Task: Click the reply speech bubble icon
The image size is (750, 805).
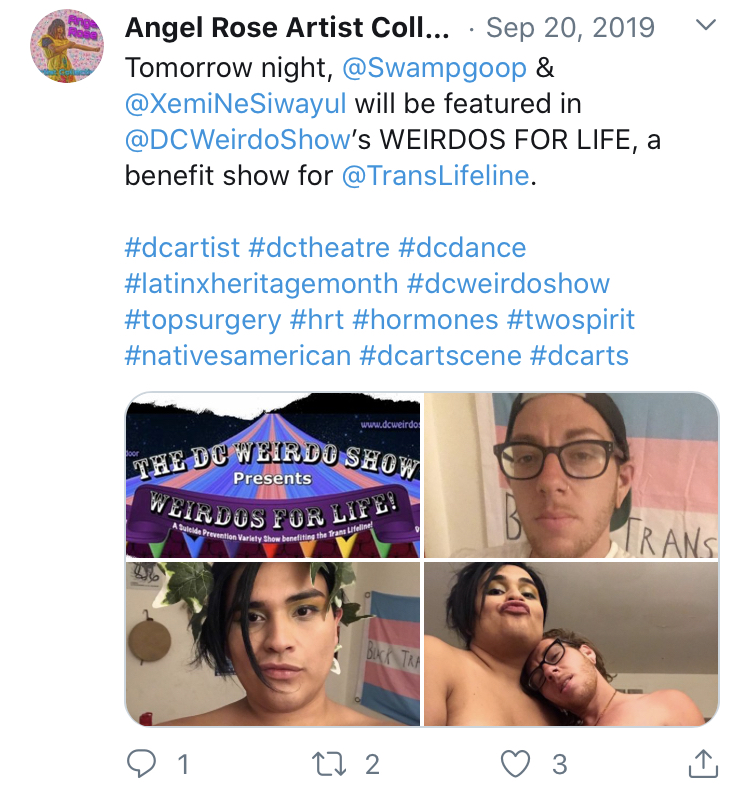Action: pyautogui.click(x=141, y=763)
